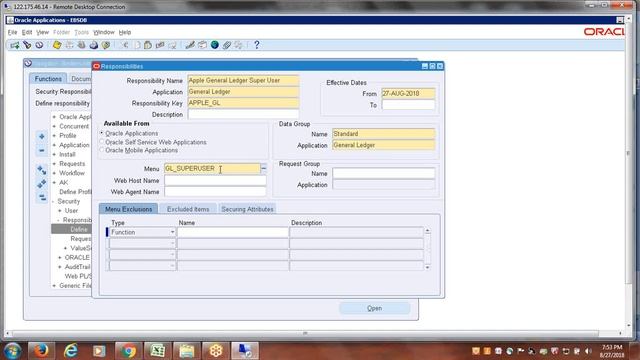
Task: Click the Translations globe icon
Action: pyautogui.click(x=214, y=45)
